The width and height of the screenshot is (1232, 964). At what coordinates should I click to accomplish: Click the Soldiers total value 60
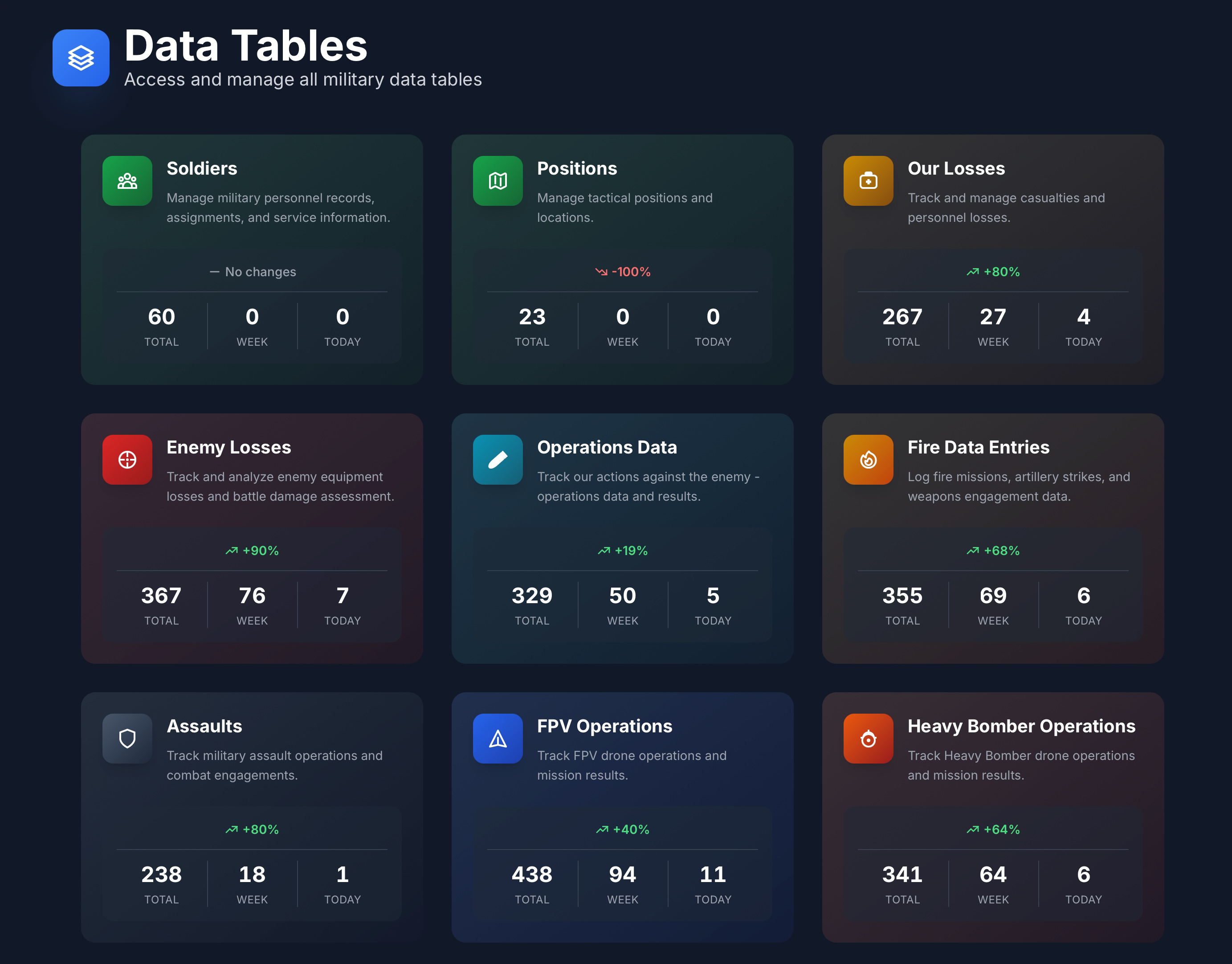click(161, 317)
